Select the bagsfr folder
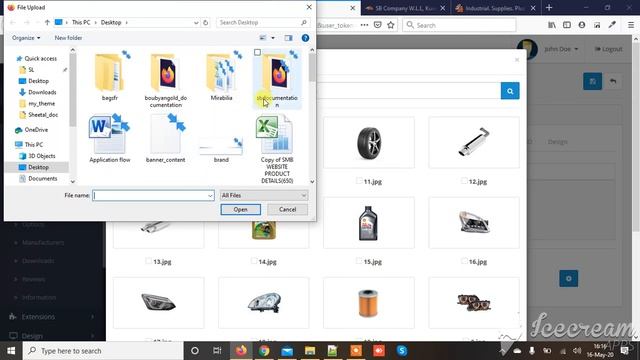The image size is (640, 360). 110,76
